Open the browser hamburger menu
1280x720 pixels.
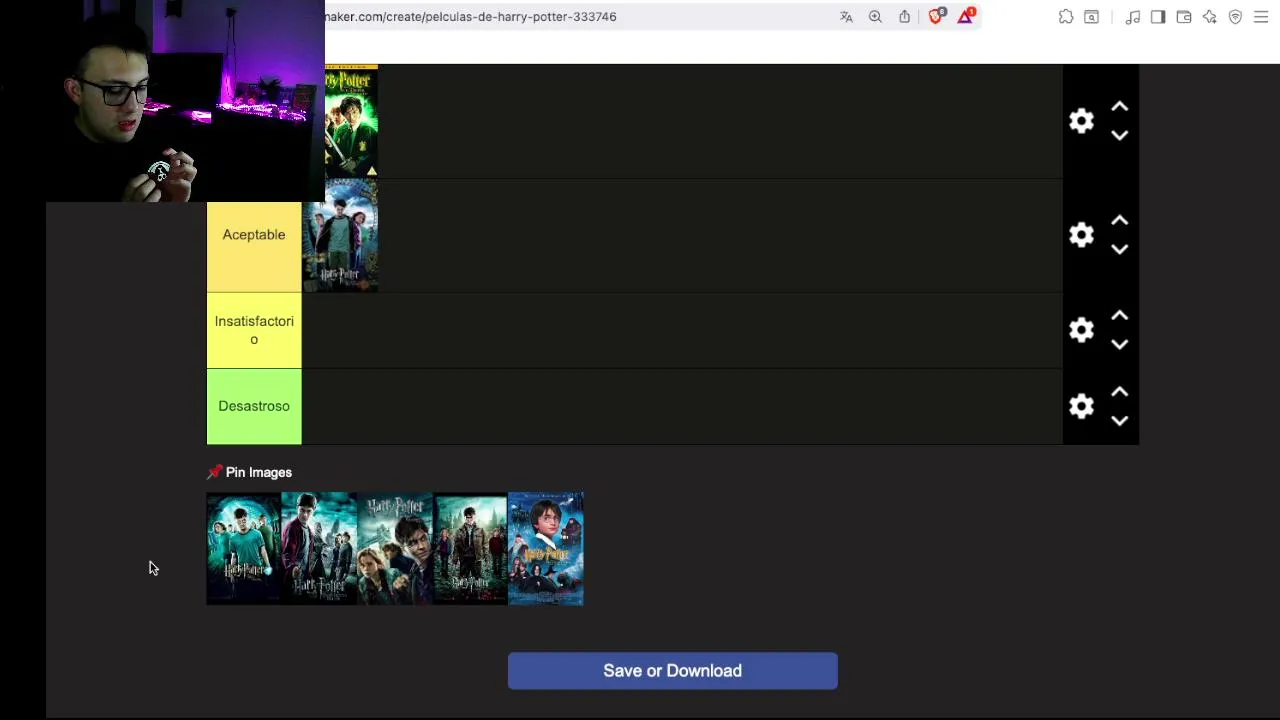(1261, 17)
